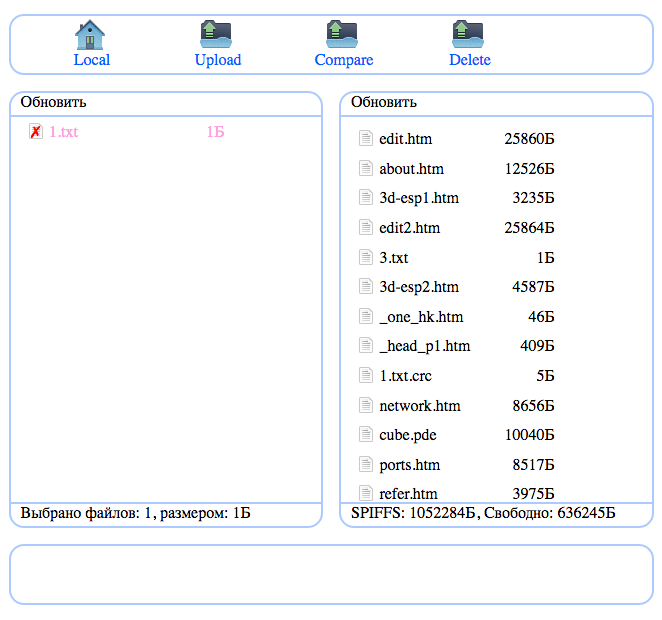Click the SPIFFS free space status text

pyautogui.click(x=483, y=513)
